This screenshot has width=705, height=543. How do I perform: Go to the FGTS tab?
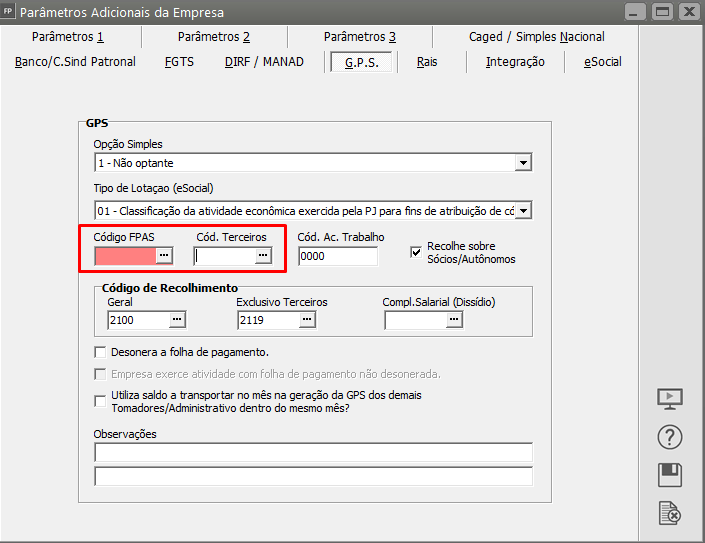pyautogui.click(x=179, y=62)
